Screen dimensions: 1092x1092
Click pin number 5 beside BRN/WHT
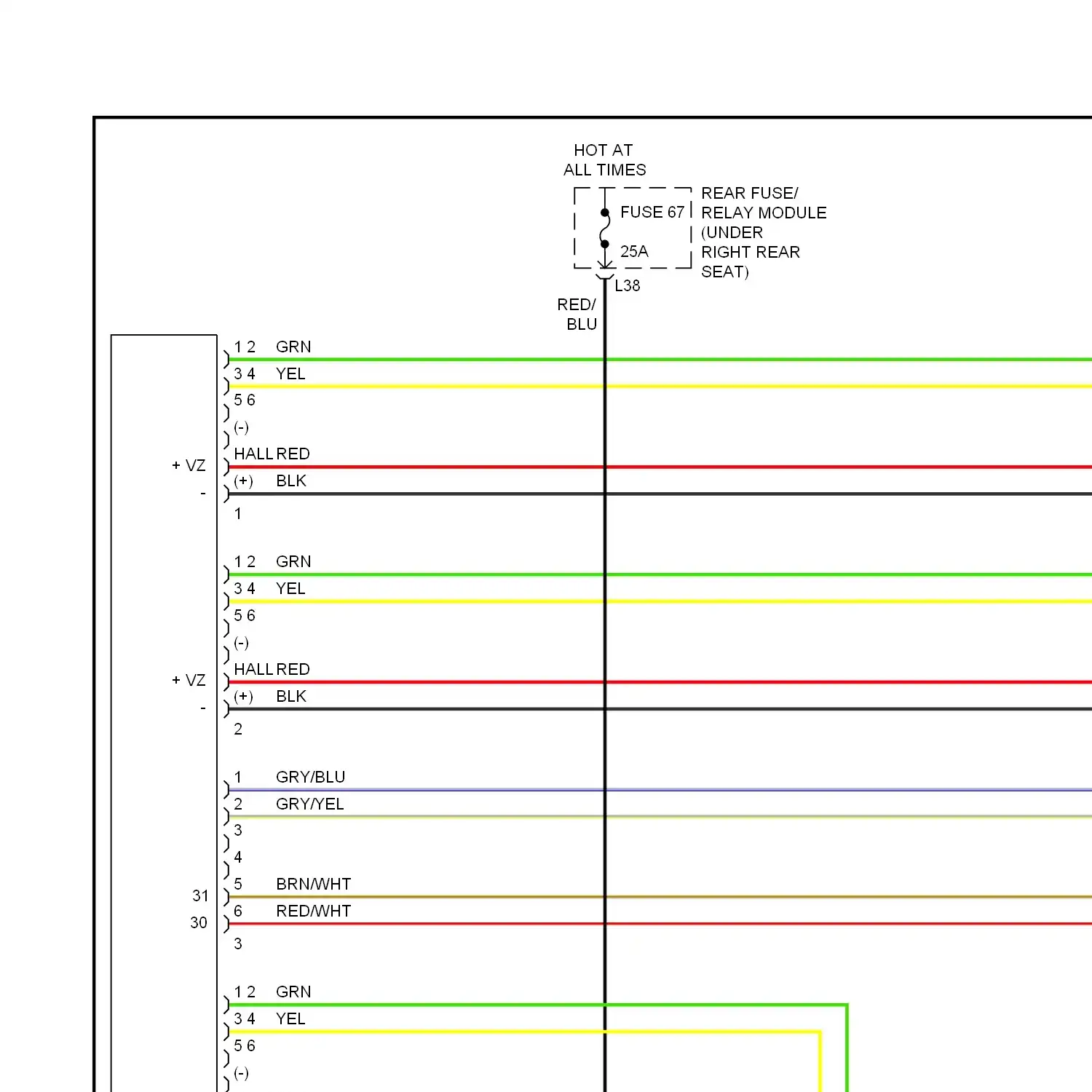(x=238, y=885)
